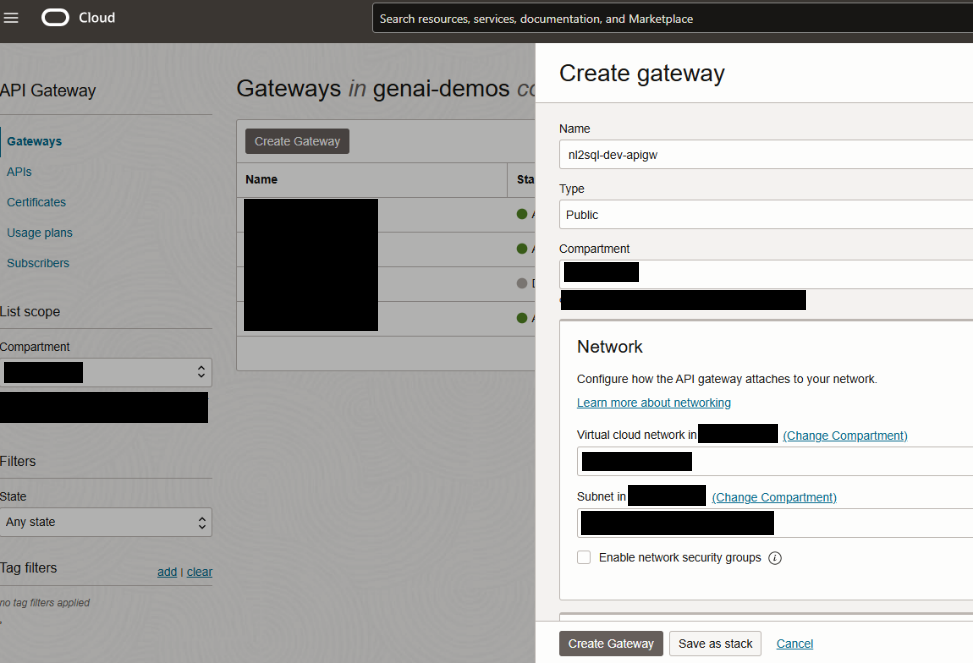This screenshot has width=973, height=663.
Task: Select Subscribers in the sidebar
Action: point(38,263)
